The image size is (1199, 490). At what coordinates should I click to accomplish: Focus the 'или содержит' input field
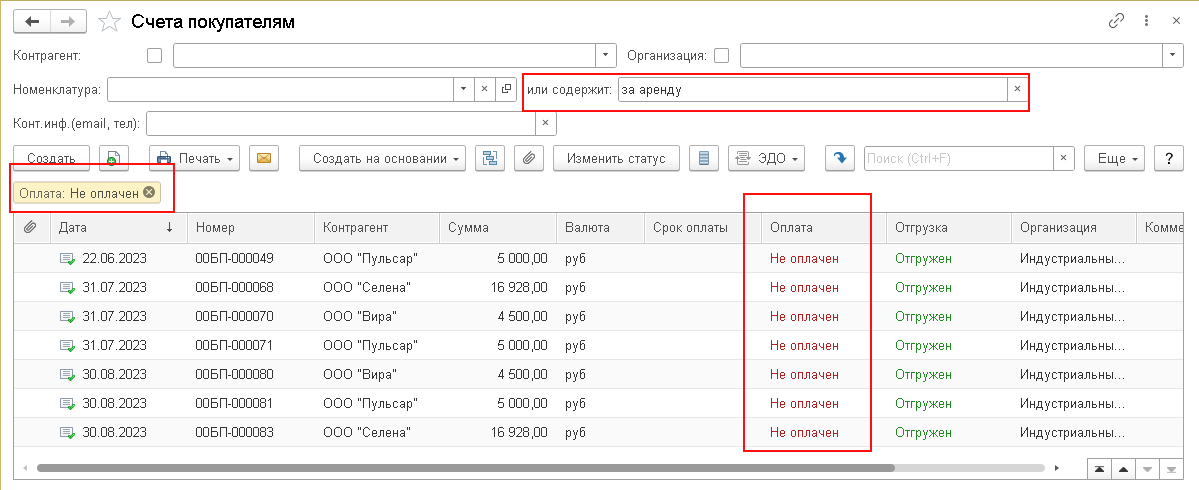coord(812,89)
